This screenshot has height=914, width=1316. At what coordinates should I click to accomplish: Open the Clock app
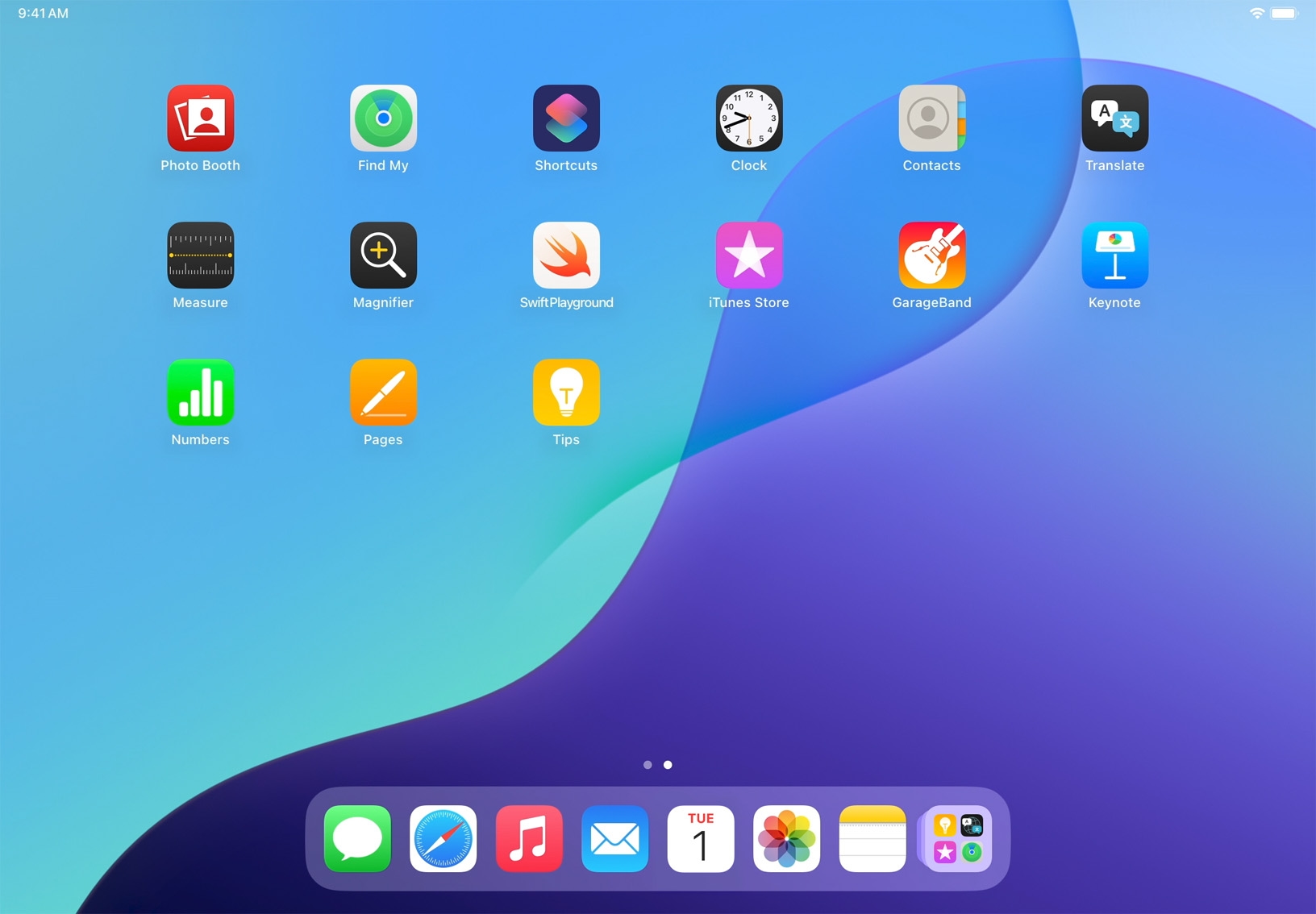pyautogui.click(x=749, y=118)
